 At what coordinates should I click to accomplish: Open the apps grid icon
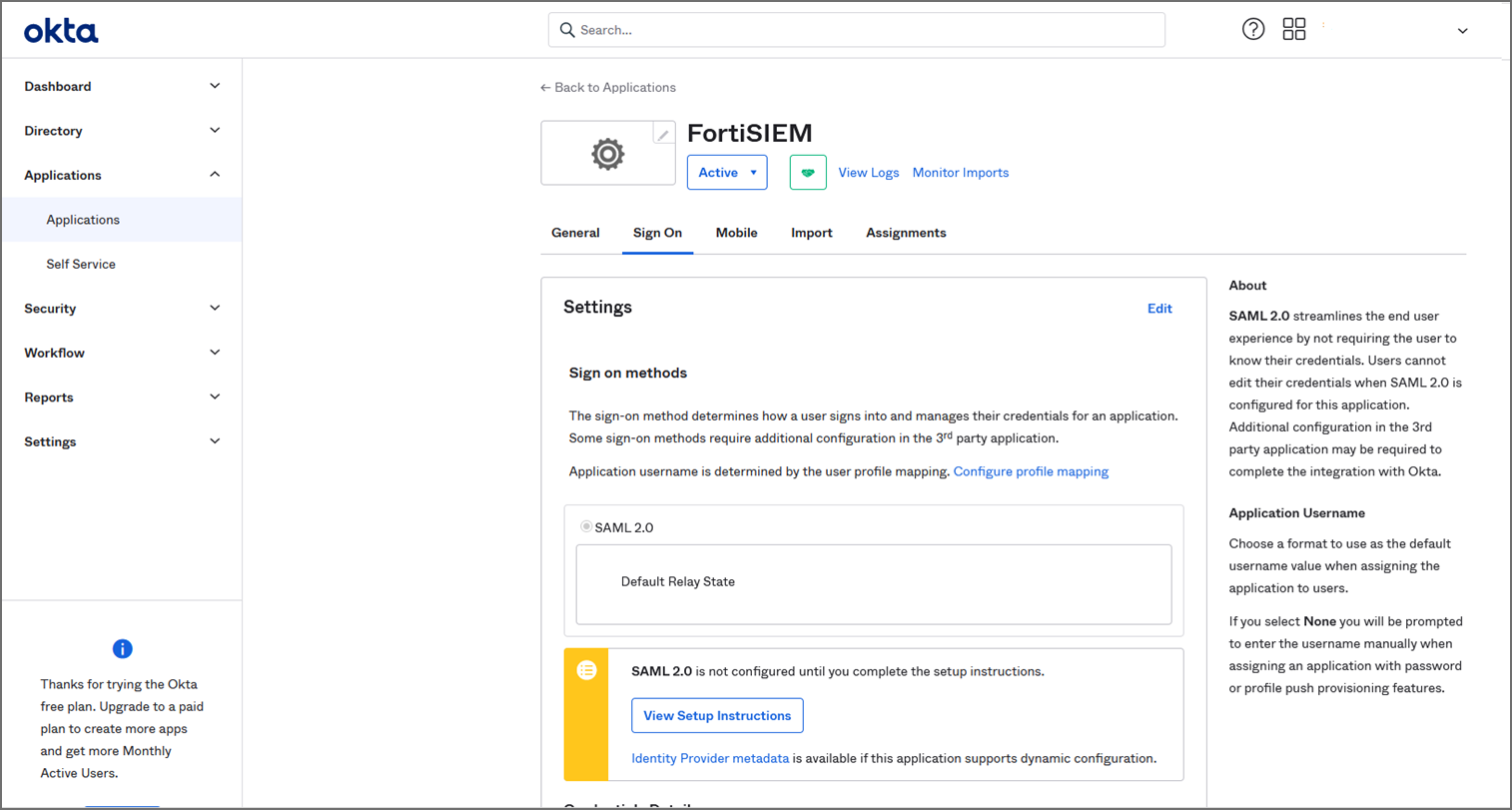[x=1293, y=29]
